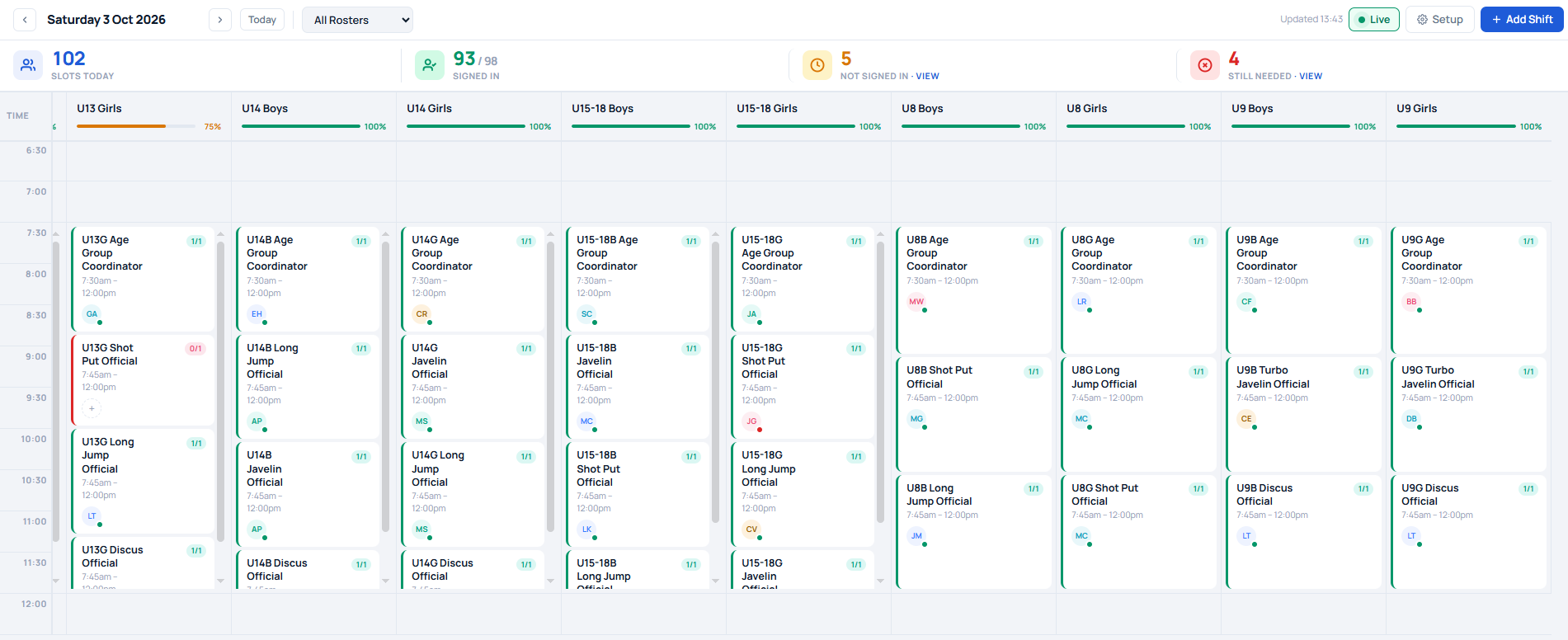Open U15-18B Javelin Official shift

pyautogui.click(x=638, y=386)
